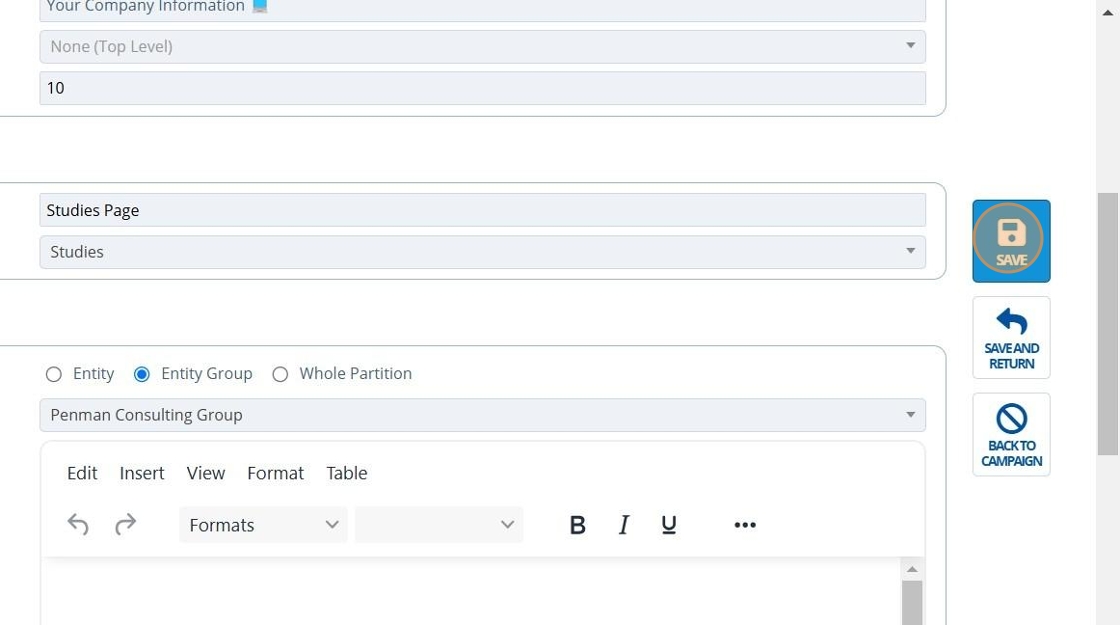Select the Entity Group radio button

point(142,374)
